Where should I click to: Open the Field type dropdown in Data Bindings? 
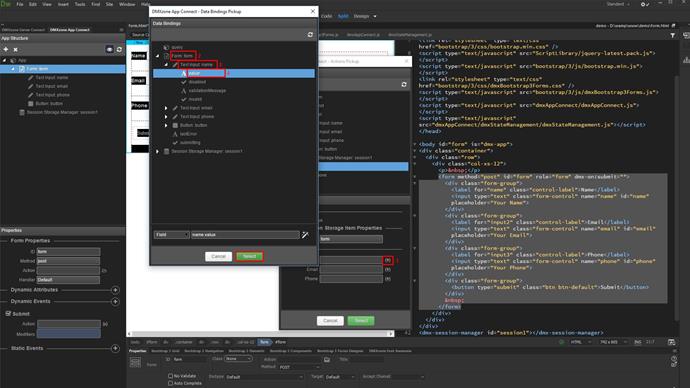(171, 235)
